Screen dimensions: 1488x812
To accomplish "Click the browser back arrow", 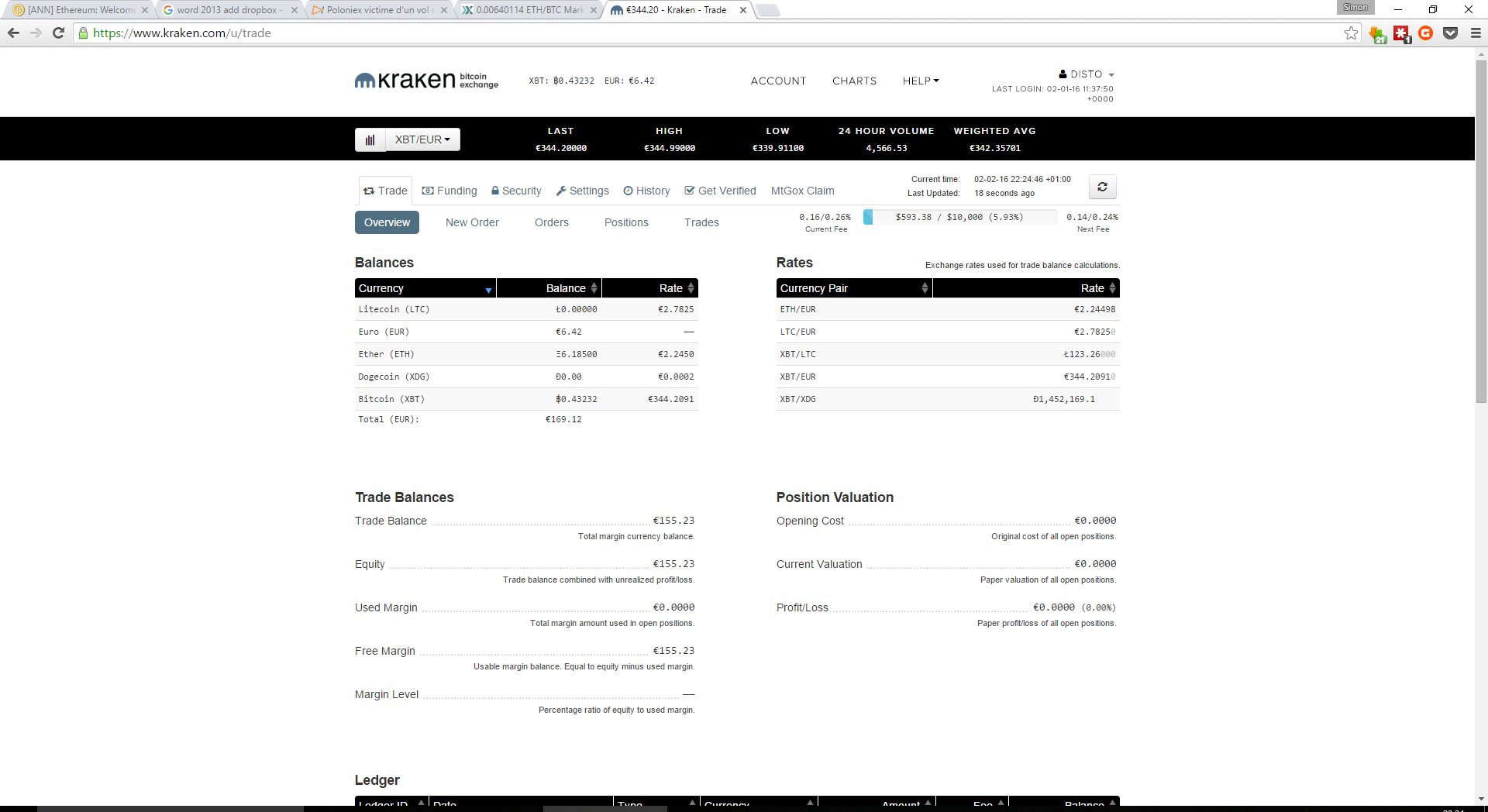I will [x=13, y=33].
